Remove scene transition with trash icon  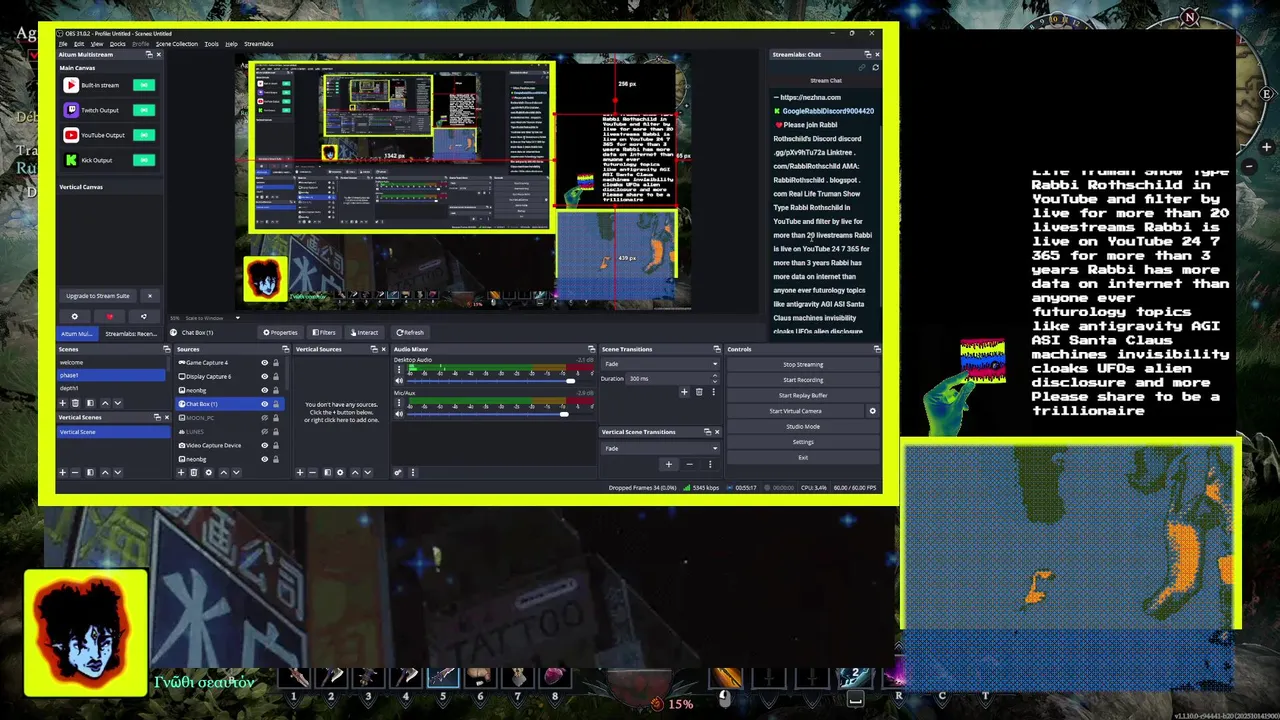pos(698,392)
